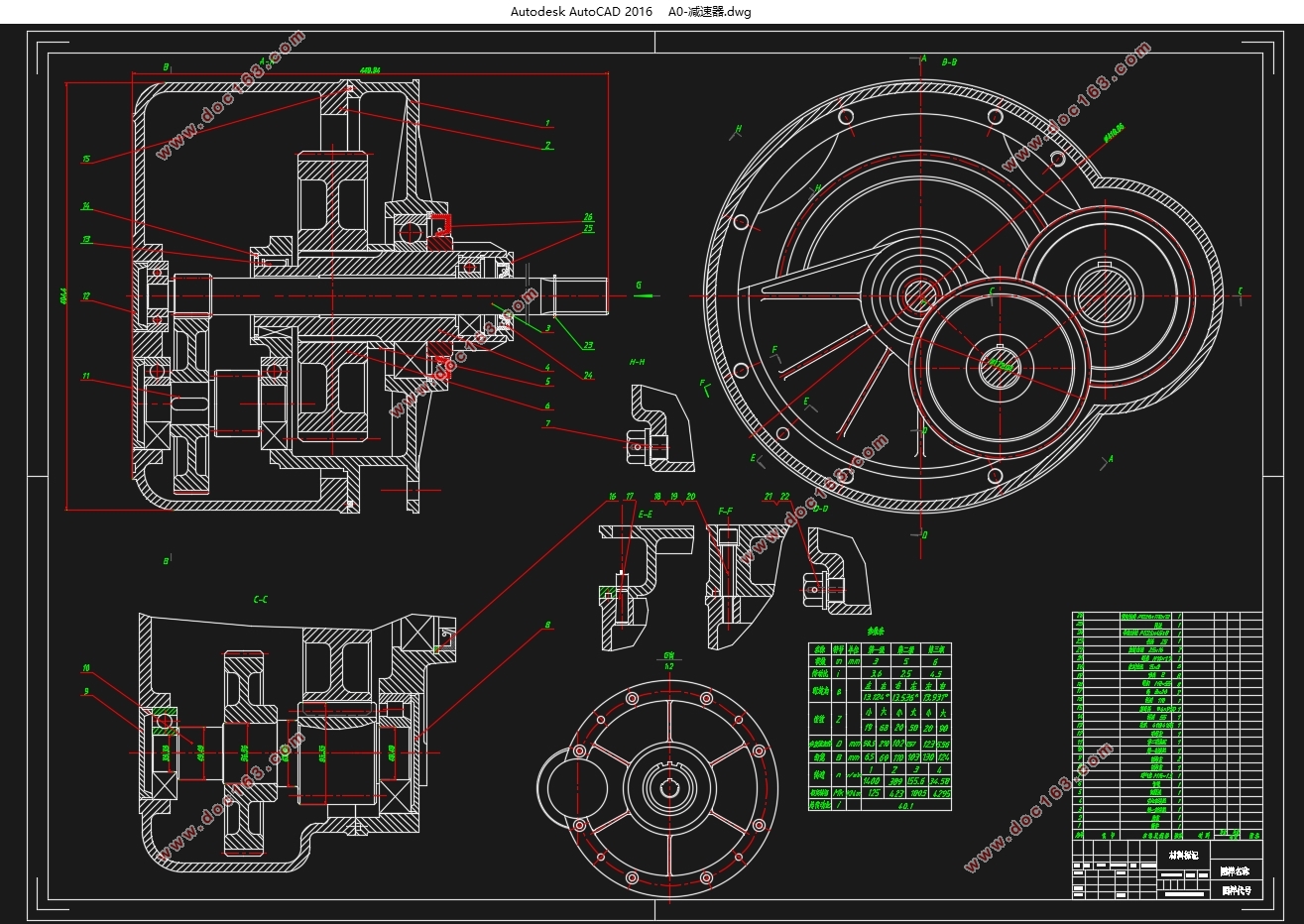Click the '3.6' cell in parameter table
Image resolution: width=1304 pixels, height=924 pixels.
tap(876, 674)
